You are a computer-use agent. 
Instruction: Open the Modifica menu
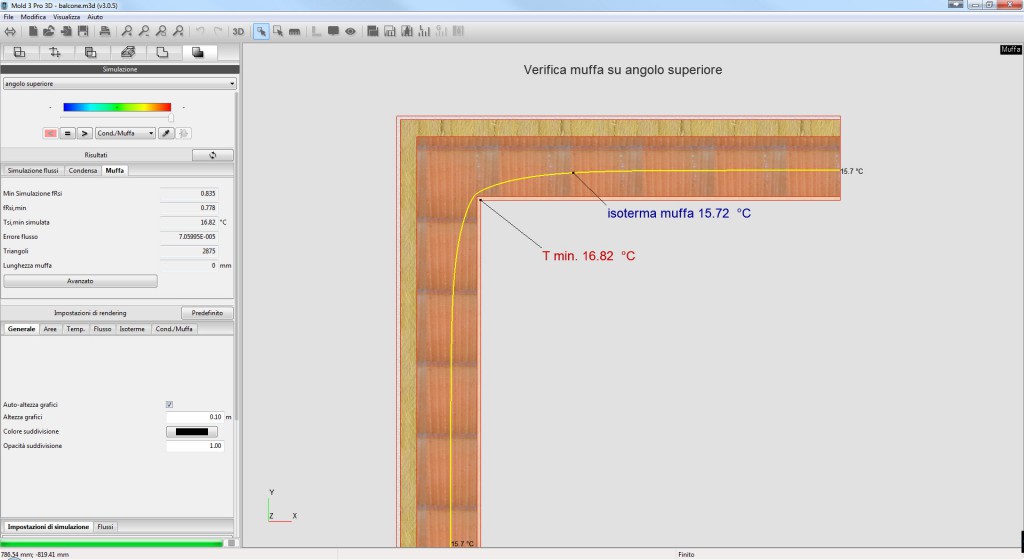click(x=33, y=17)
